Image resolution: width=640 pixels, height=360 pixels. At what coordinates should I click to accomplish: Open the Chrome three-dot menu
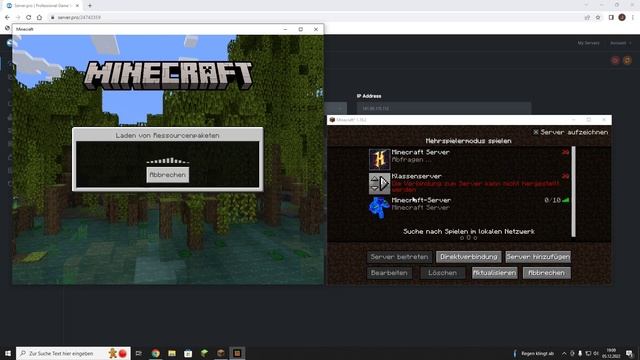coord(633,18)
